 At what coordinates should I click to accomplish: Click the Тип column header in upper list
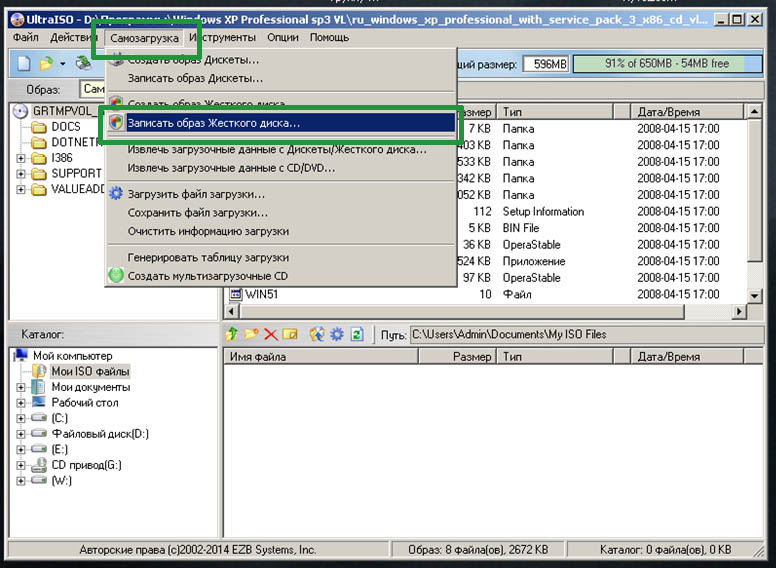pyautogui.click(x=554, y=112)
